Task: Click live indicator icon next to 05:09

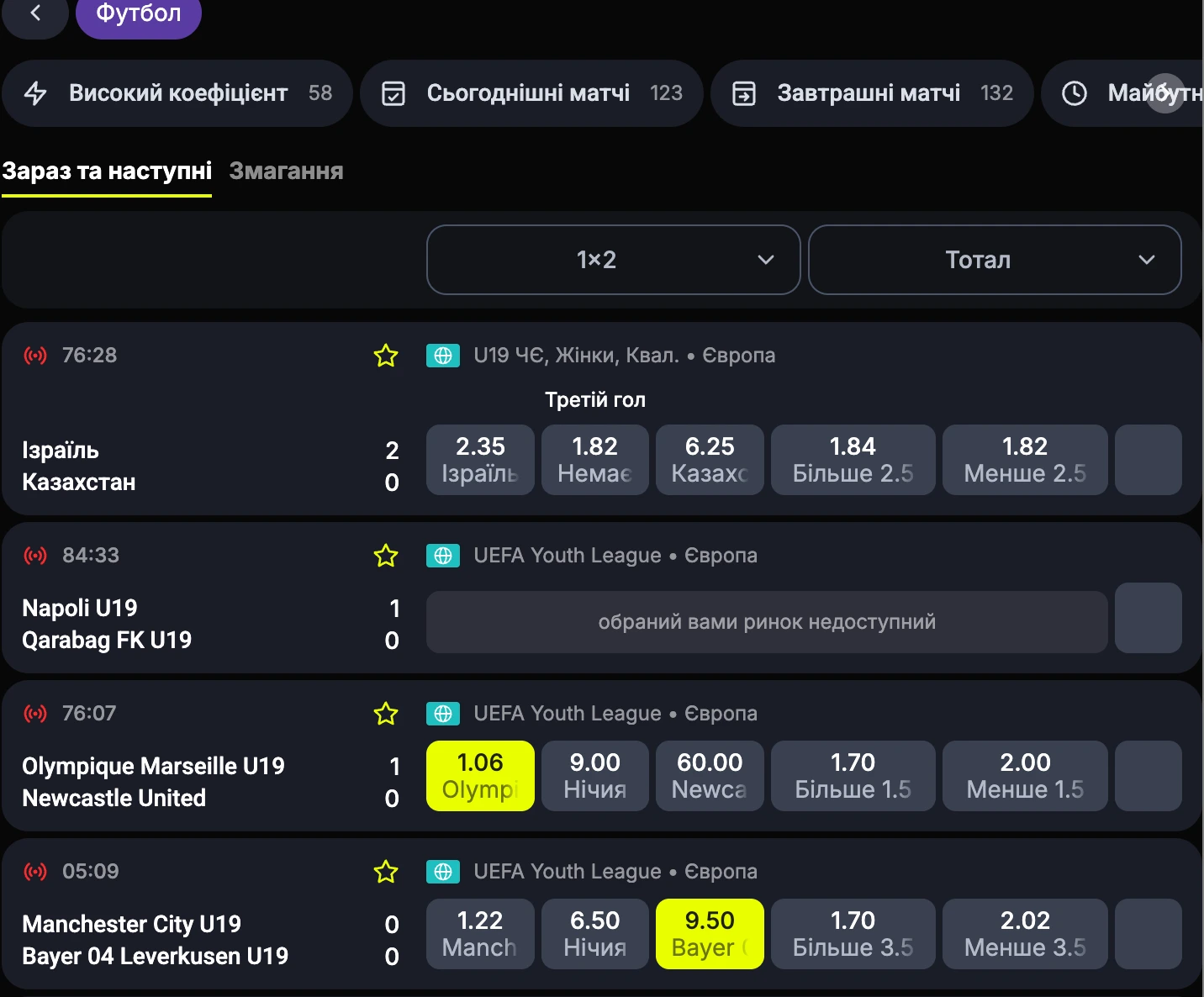Action: pos(35,872)
